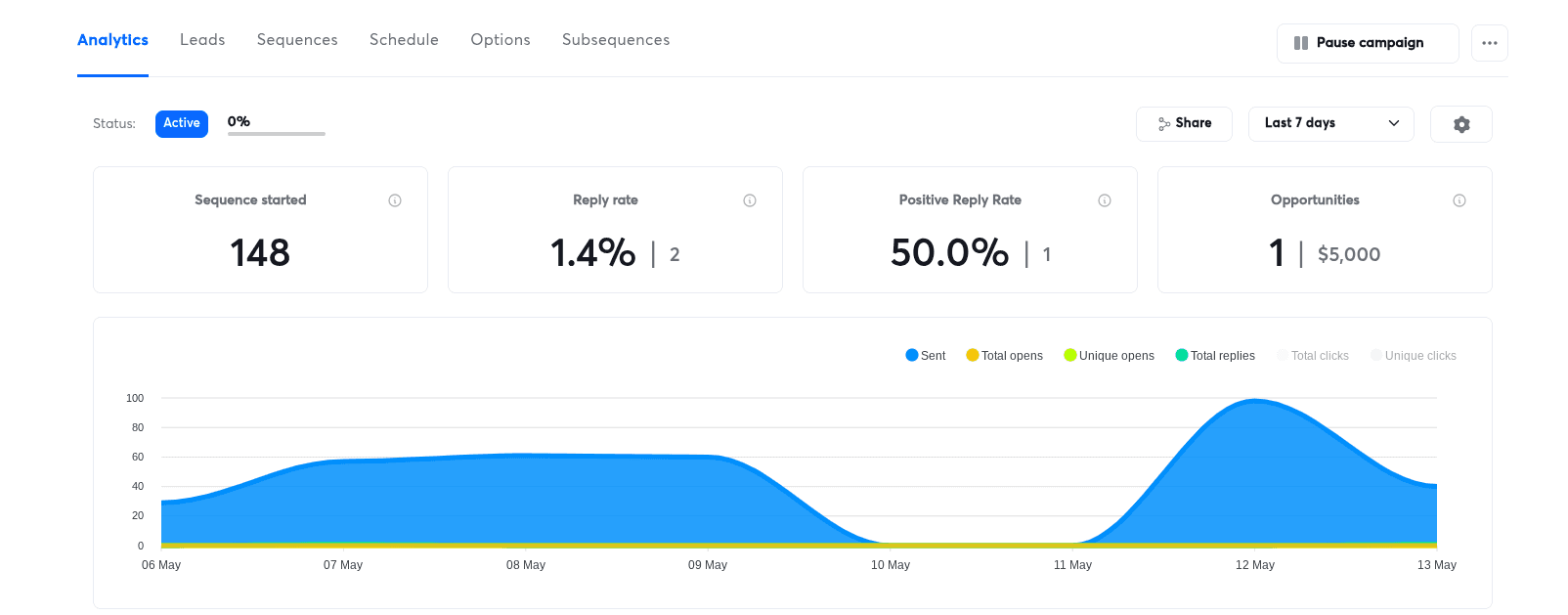Switch to the Sequences tab
This screenshot has width=1568, height=615.
coord(297,40)
